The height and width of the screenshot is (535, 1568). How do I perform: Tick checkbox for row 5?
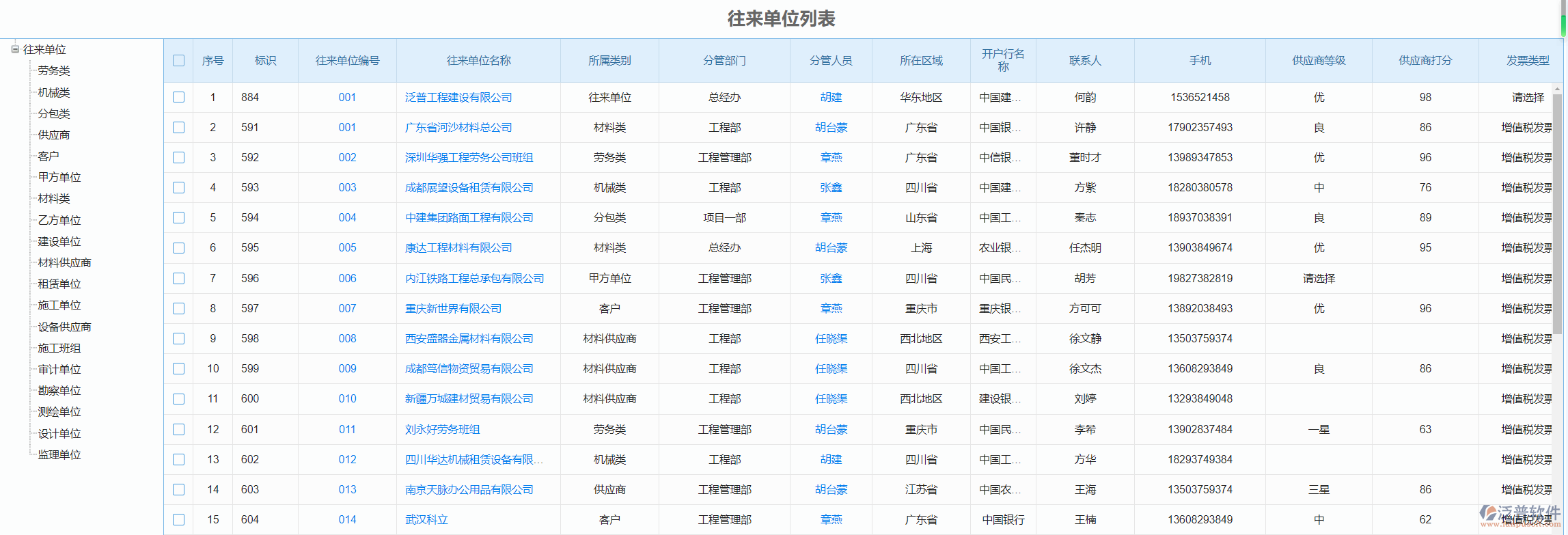tap(178, 217)
